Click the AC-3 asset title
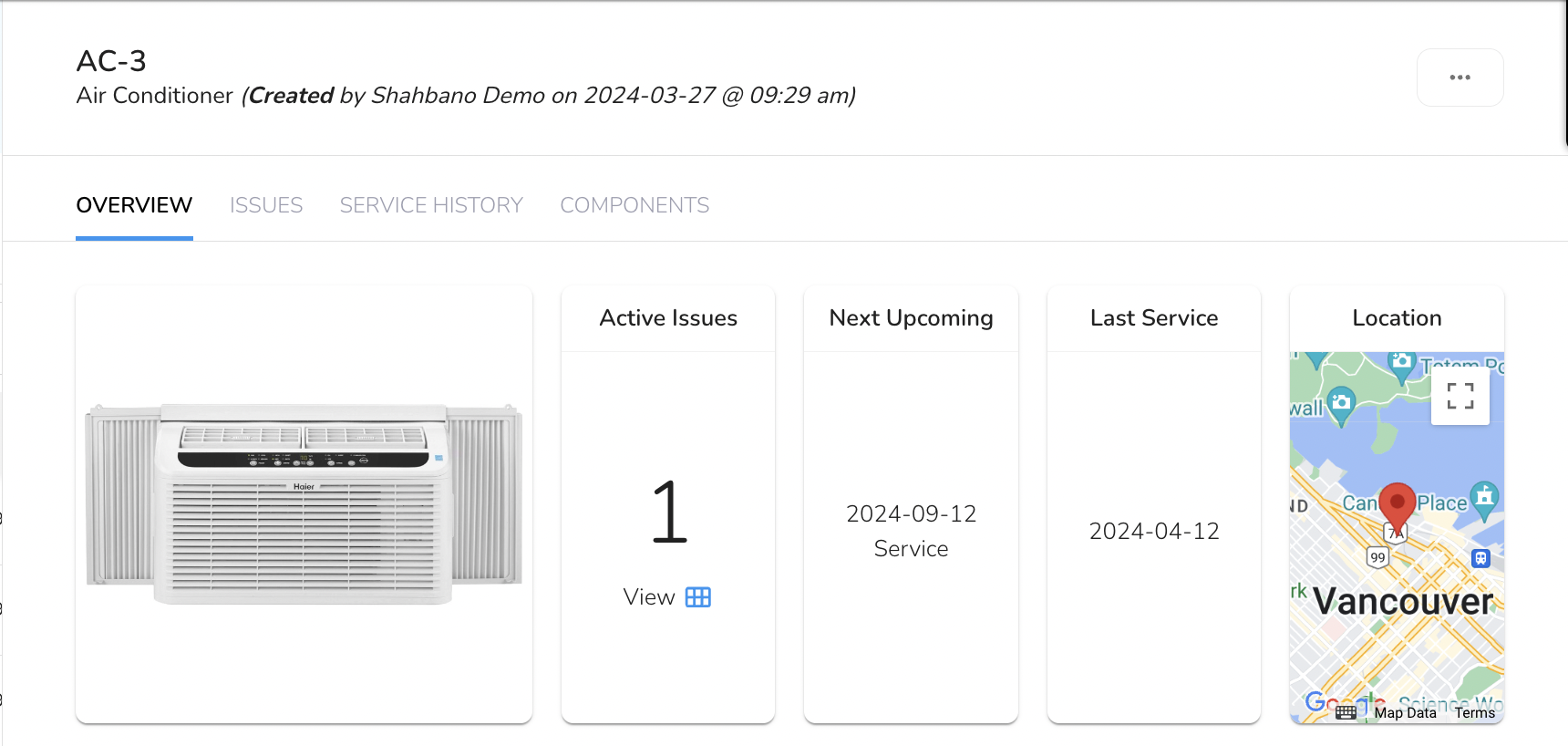Viewport: 1568px width, 746px height. click(111, 61)
